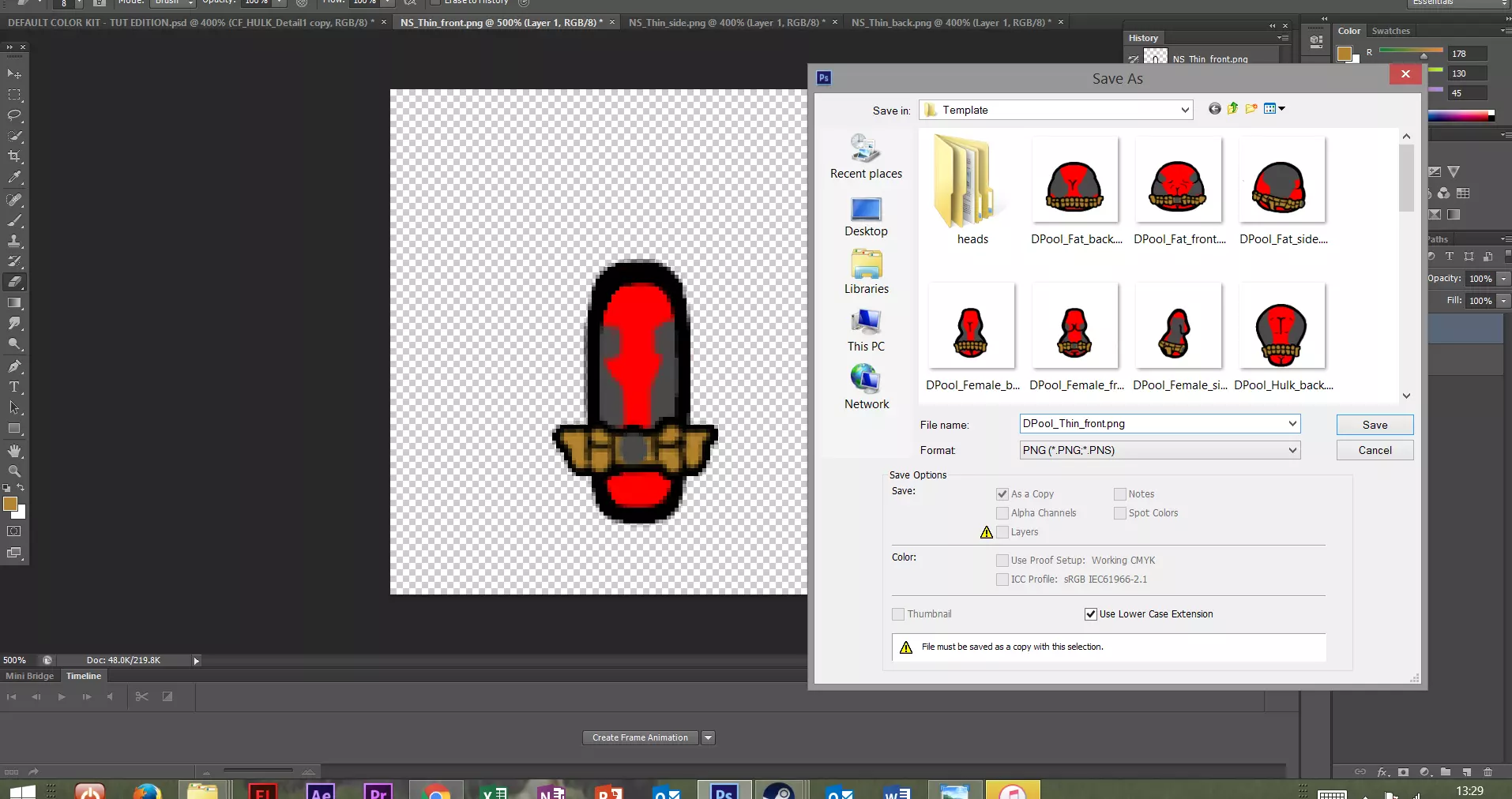
Task: Click the Save button
Action: 1375,425
